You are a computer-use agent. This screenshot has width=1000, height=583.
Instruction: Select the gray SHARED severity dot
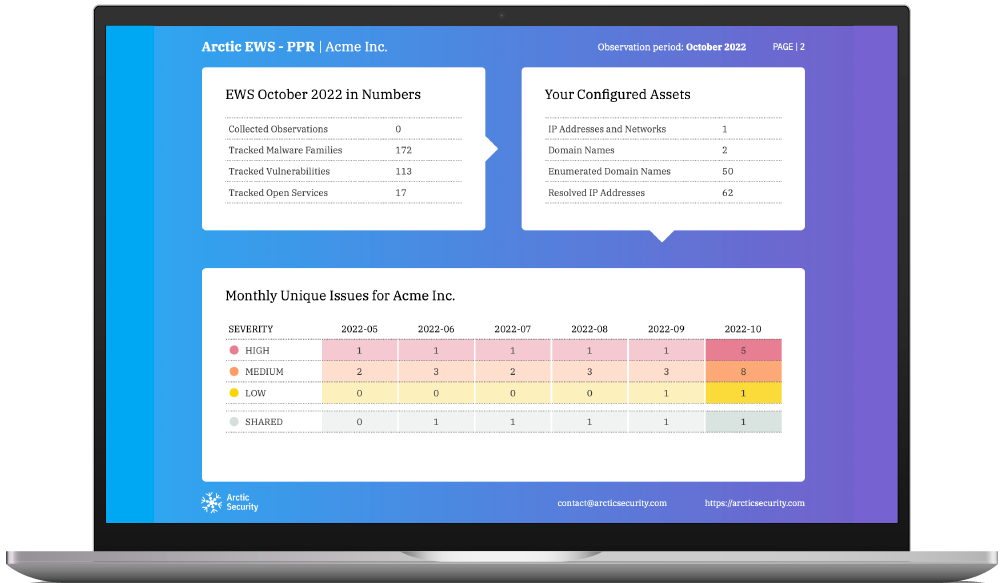coord(234,421)
